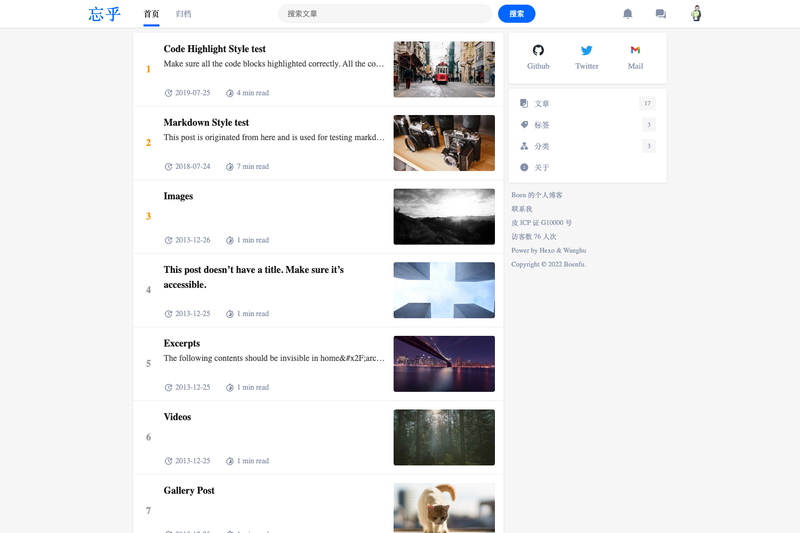Open the notifications bell icon
The width and height of the screenshot is (800, 533).
(x=628, y=14)
